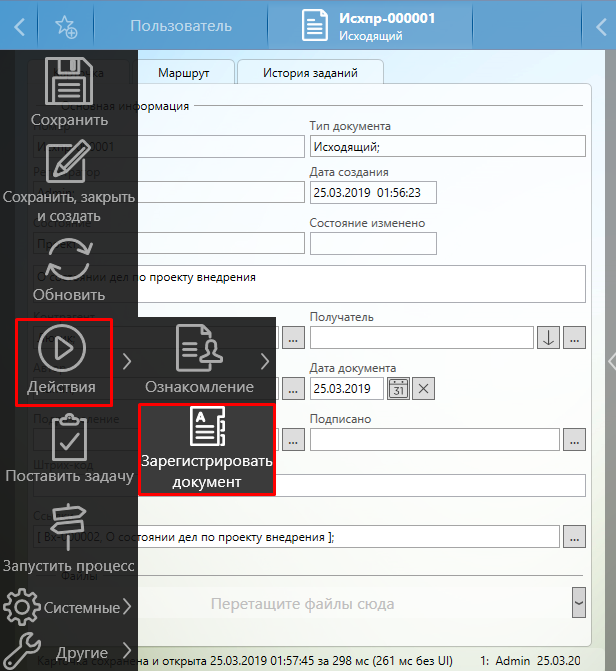
Task: Open the Действия play icon menu
Action: coord(63,348)
